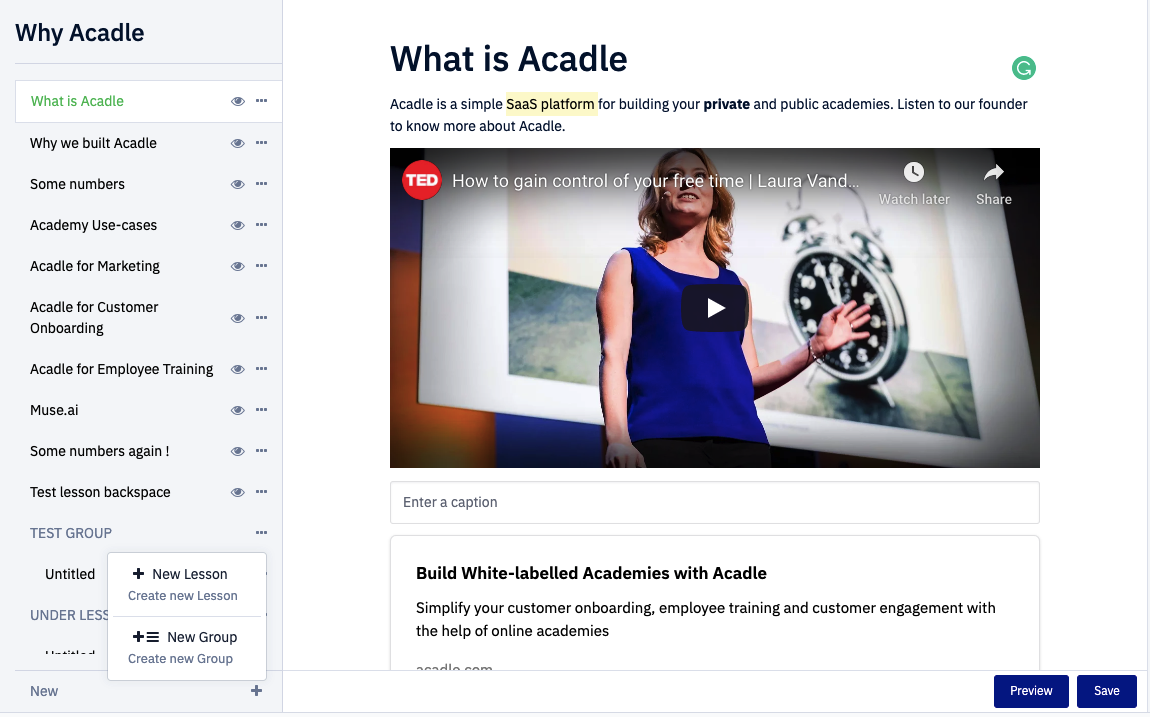The width and height of the screenshot is (1150, 717).
Task: Toggle visibility of Muse.ai lesson
Action: (238, 411)
